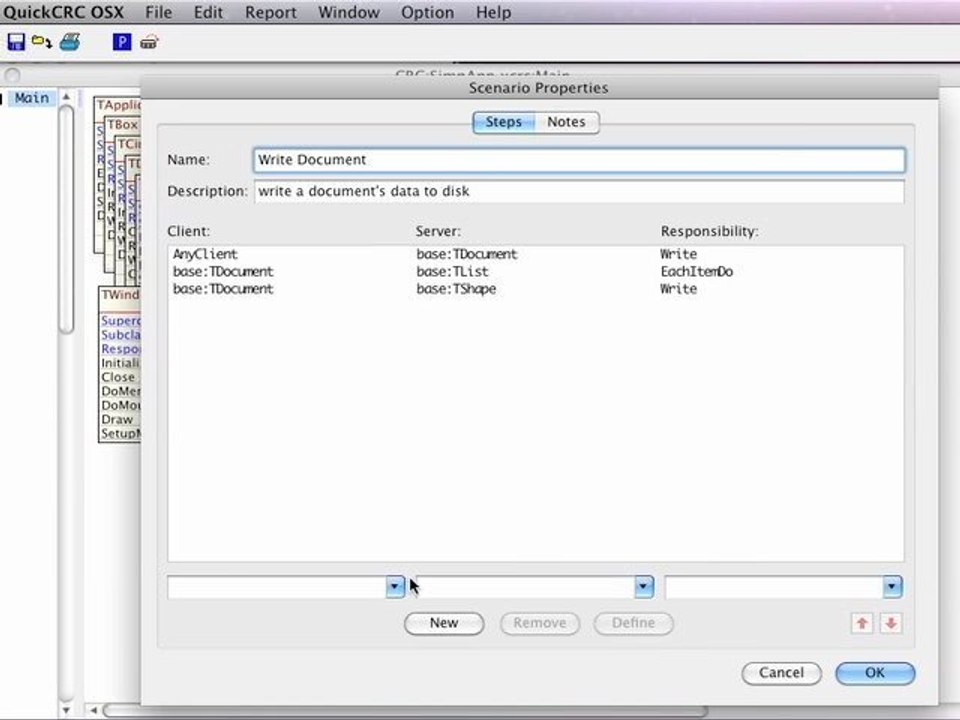Click the Initiali responsibility on the TWind card
Screen dimensions: 960x720
(121, 363)
